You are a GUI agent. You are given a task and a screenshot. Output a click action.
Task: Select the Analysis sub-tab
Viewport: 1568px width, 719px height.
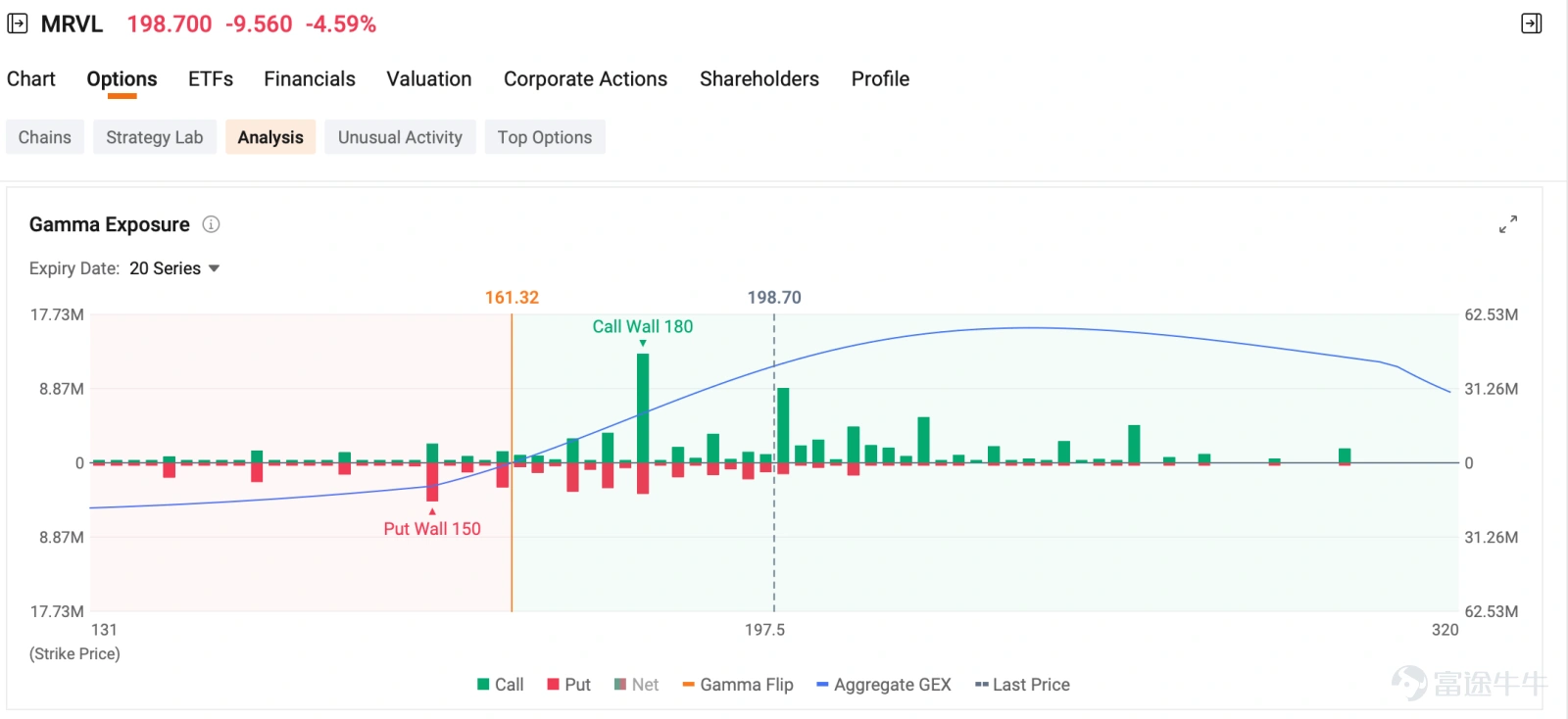[x=270, y=137]
